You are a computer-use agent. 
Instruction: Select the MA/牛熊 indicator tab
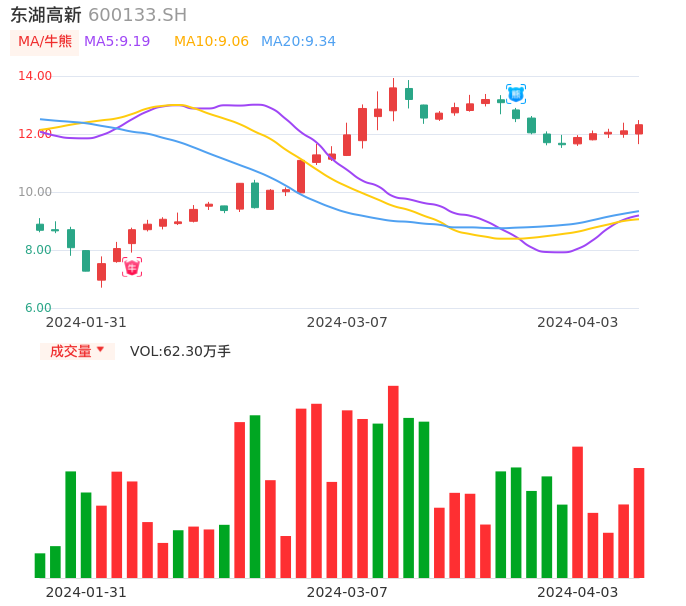pos(44,42)
